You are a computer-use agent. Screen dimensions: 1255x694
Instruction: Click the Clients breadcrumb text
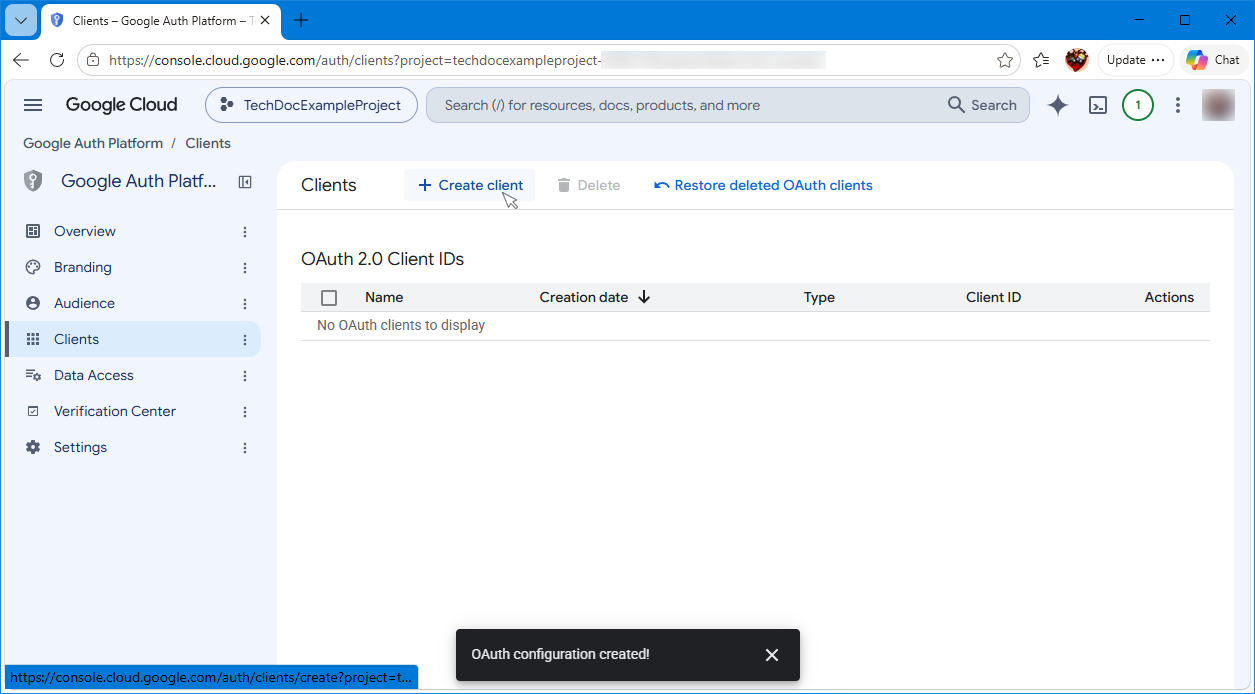pos(208,143)
